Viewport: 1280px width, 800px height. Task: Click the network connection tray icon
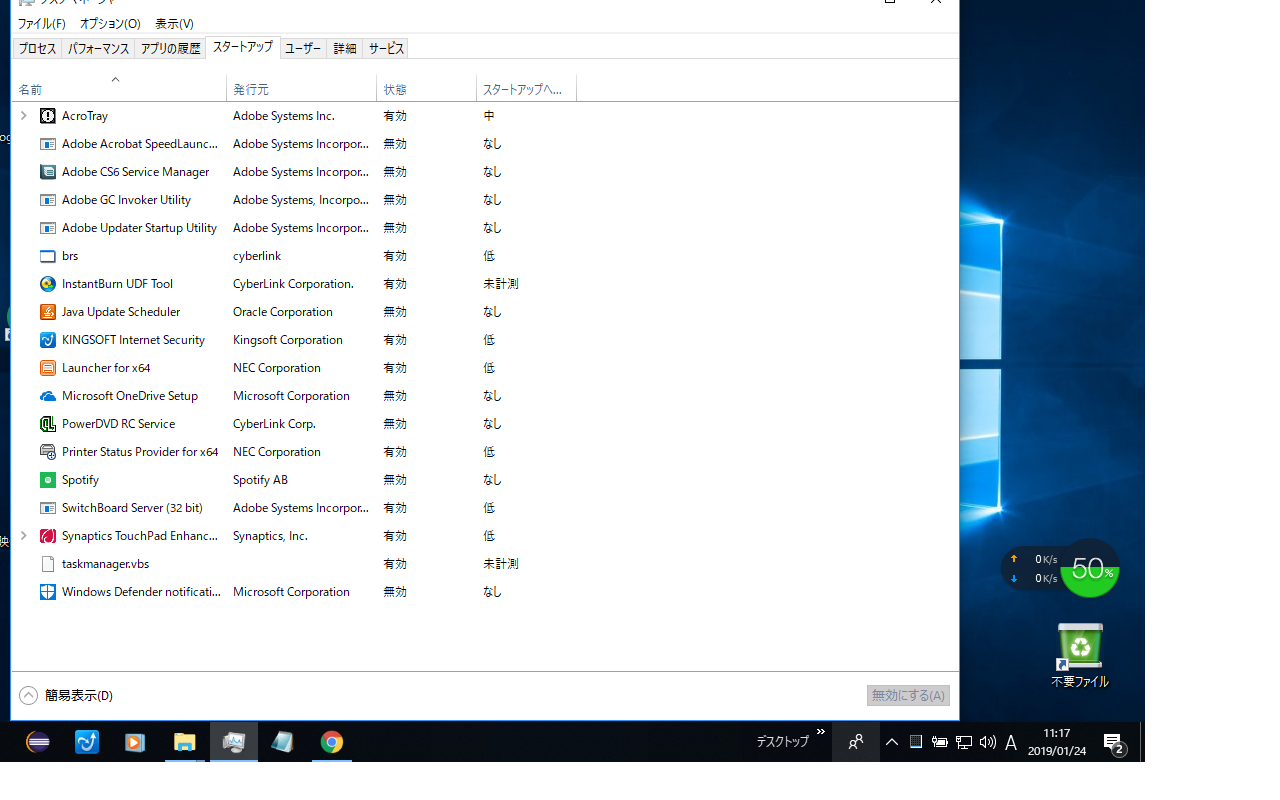[x=964, y=742]
